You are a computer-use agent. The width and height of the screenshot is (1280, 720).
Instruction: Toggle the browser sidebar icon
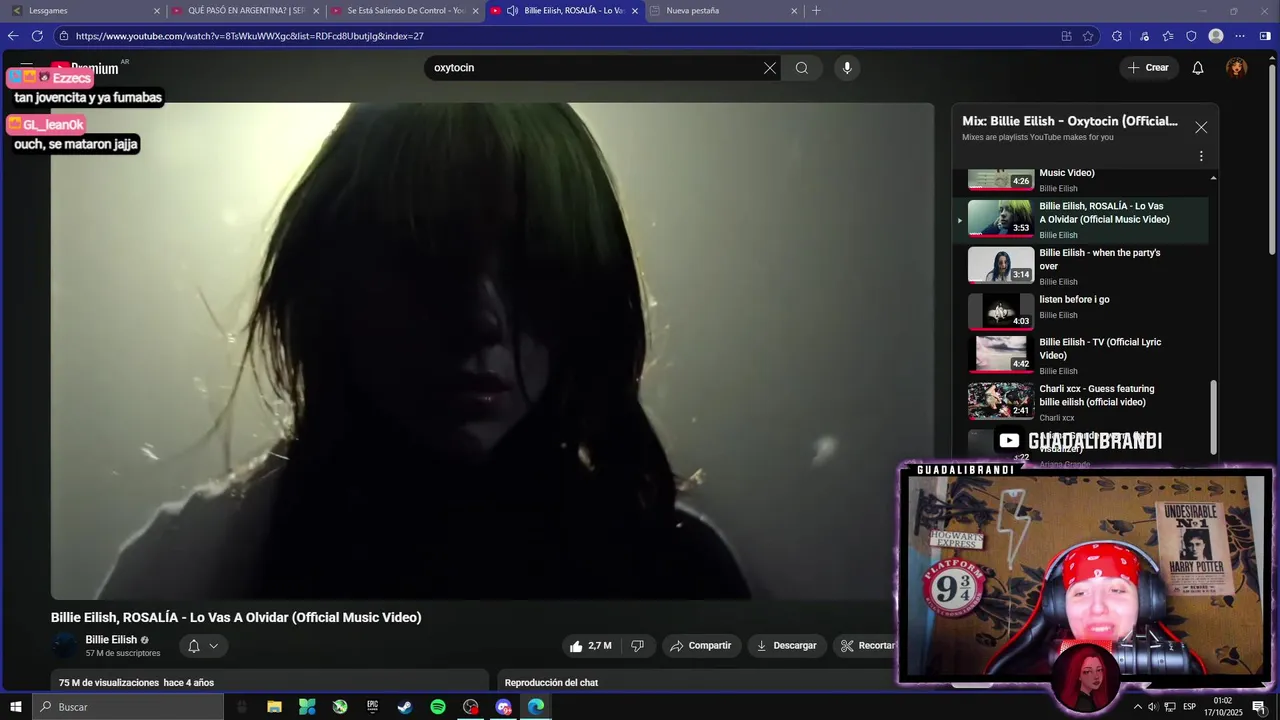coord(1265,36)
